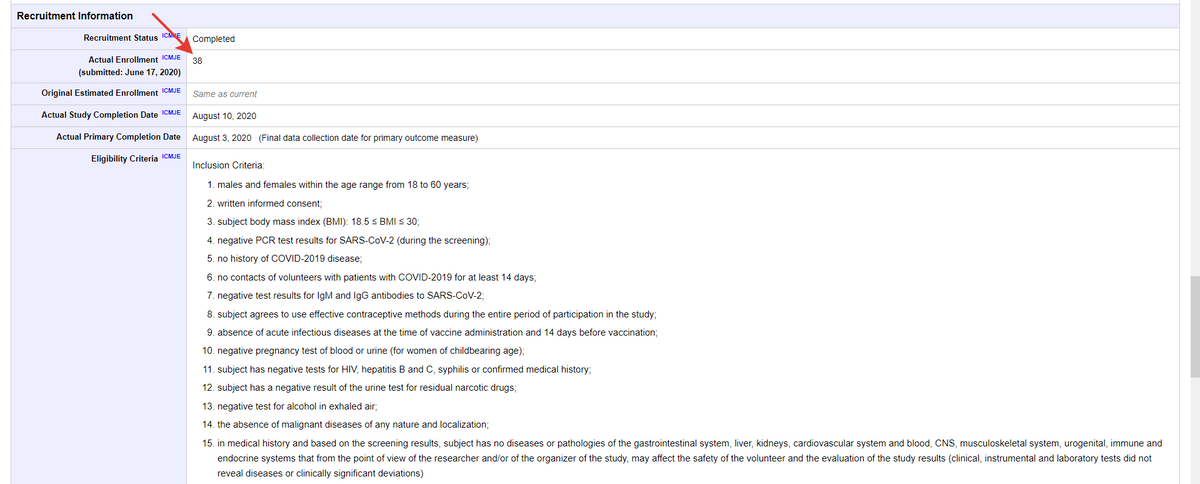Select the 'August 10, 2020' completion date
Viewport: 1200px width, 484px height.
pos(225,116)
